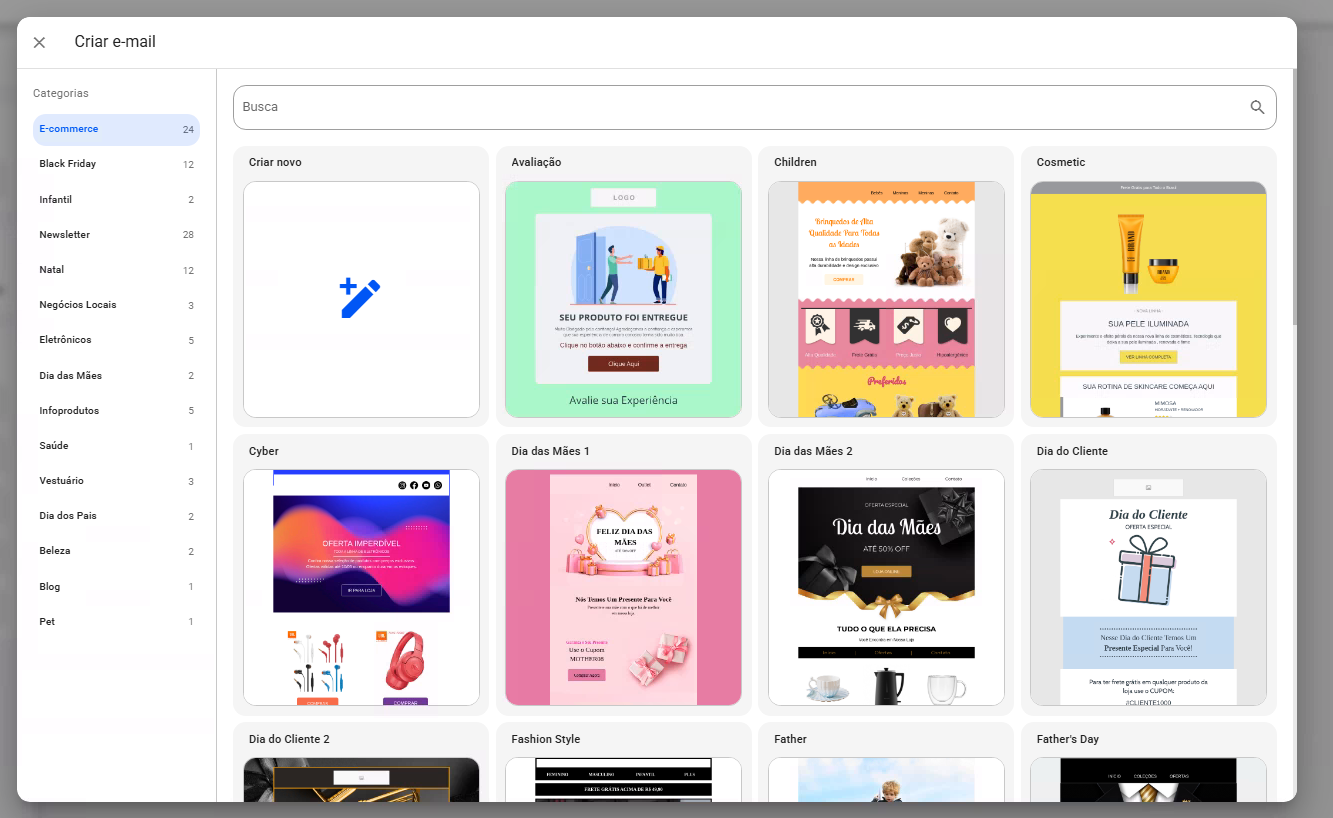1333x818 pixels.
Task: Open the Blog category
Action: pyautogui.click(x=116, y=586)
